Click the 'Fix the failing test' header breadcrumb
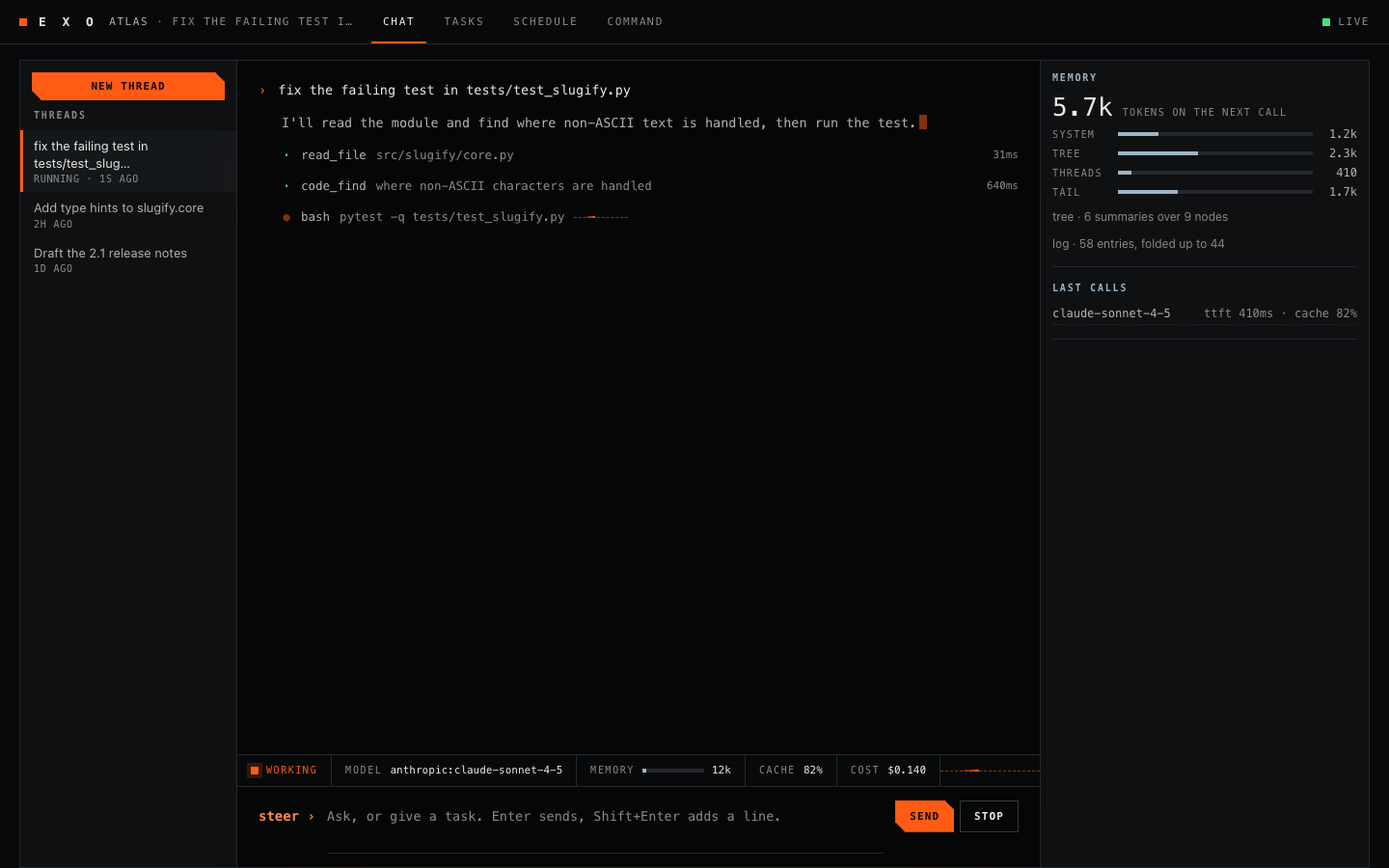1389x868 pixels. [x=262, y=21]
